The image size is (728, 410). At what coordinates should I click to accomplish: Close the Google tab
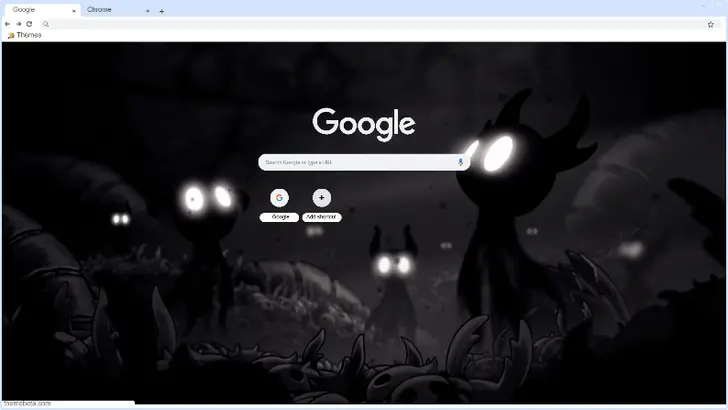pos(73,11)
